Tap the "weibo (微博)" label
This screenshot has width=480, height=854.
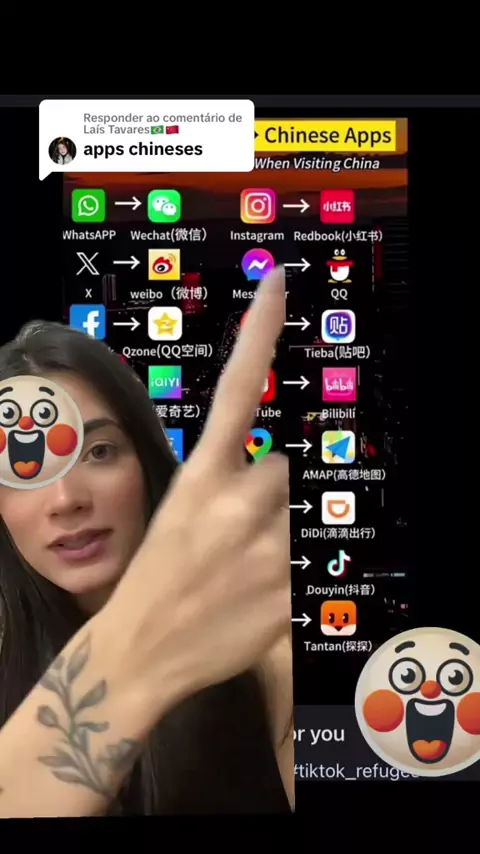point(169,294)
